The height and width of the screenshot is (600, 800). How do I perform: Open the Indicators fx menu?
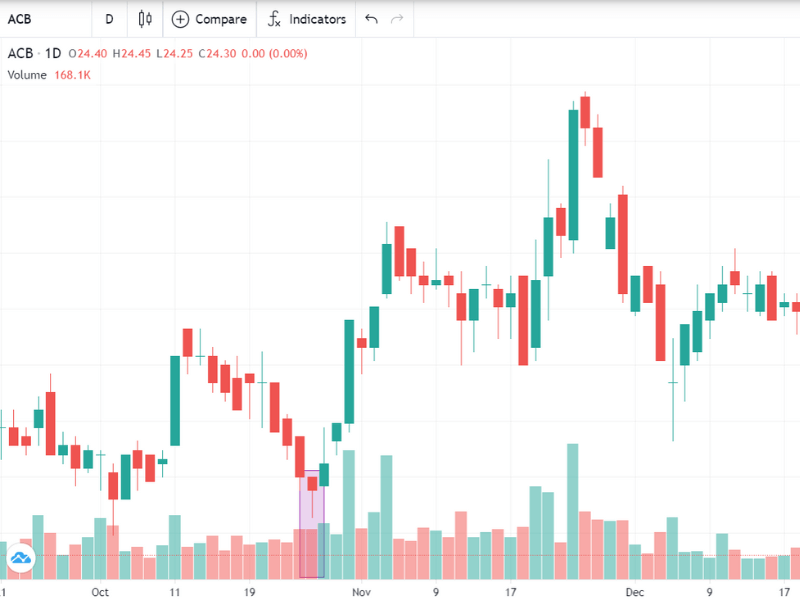[307, 19]
